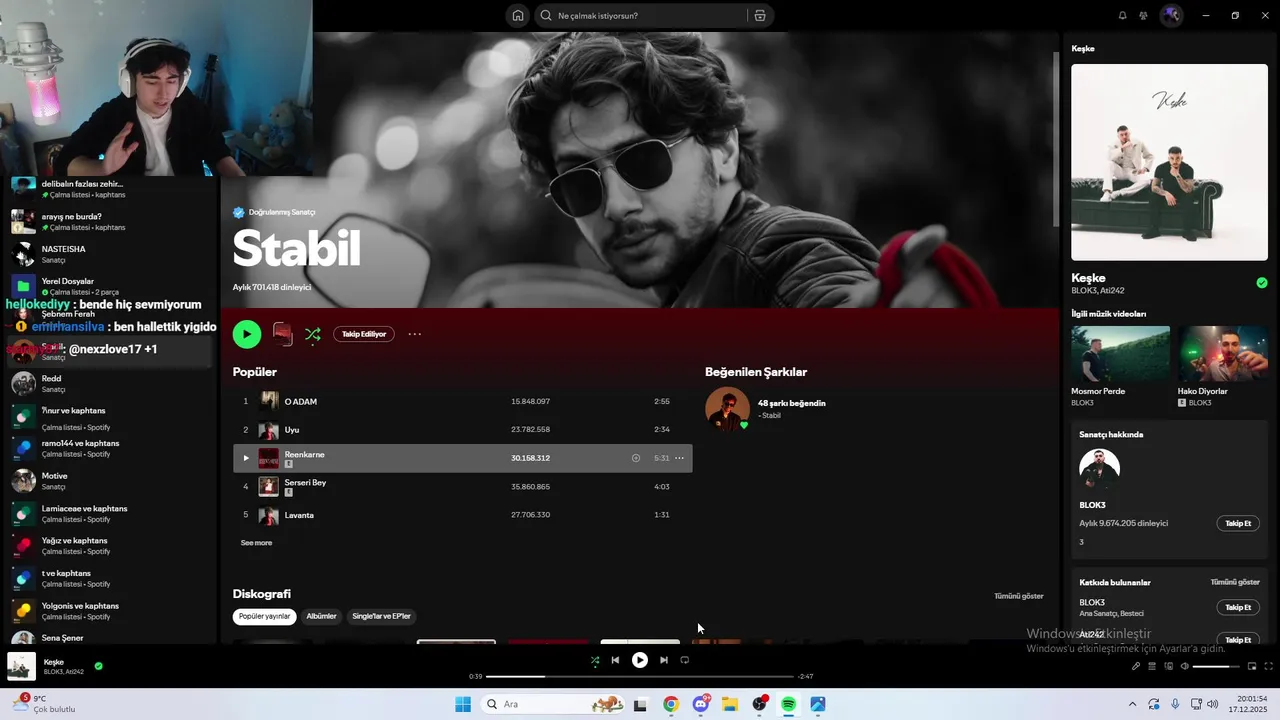
Task: Adjust the volume slider
Action: click(x=1216, y=666)
